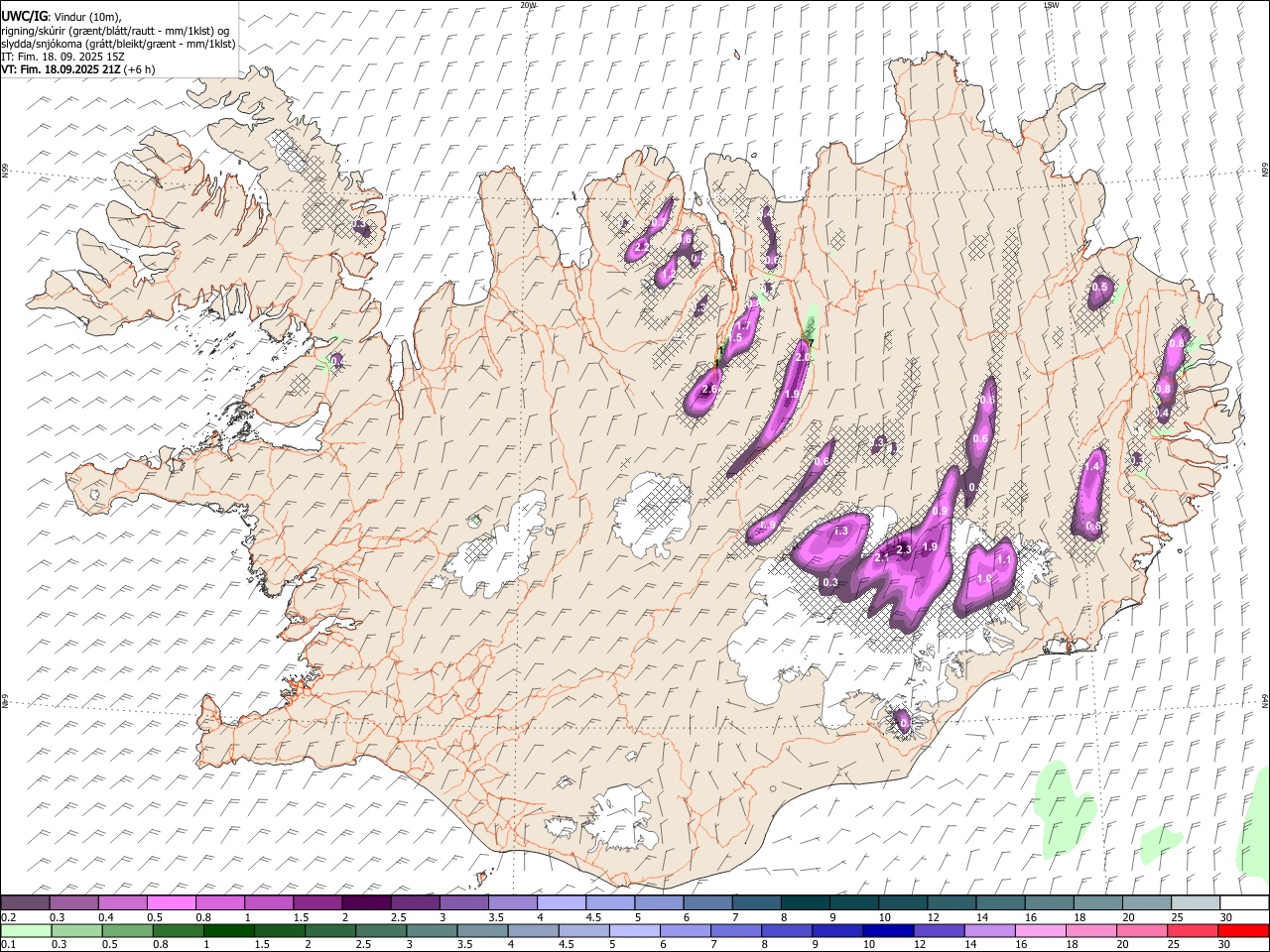Viewport: 1270px width, 952px height.
Task: Select upper legend swatch between 5 and 6
Action: (659, 902)
